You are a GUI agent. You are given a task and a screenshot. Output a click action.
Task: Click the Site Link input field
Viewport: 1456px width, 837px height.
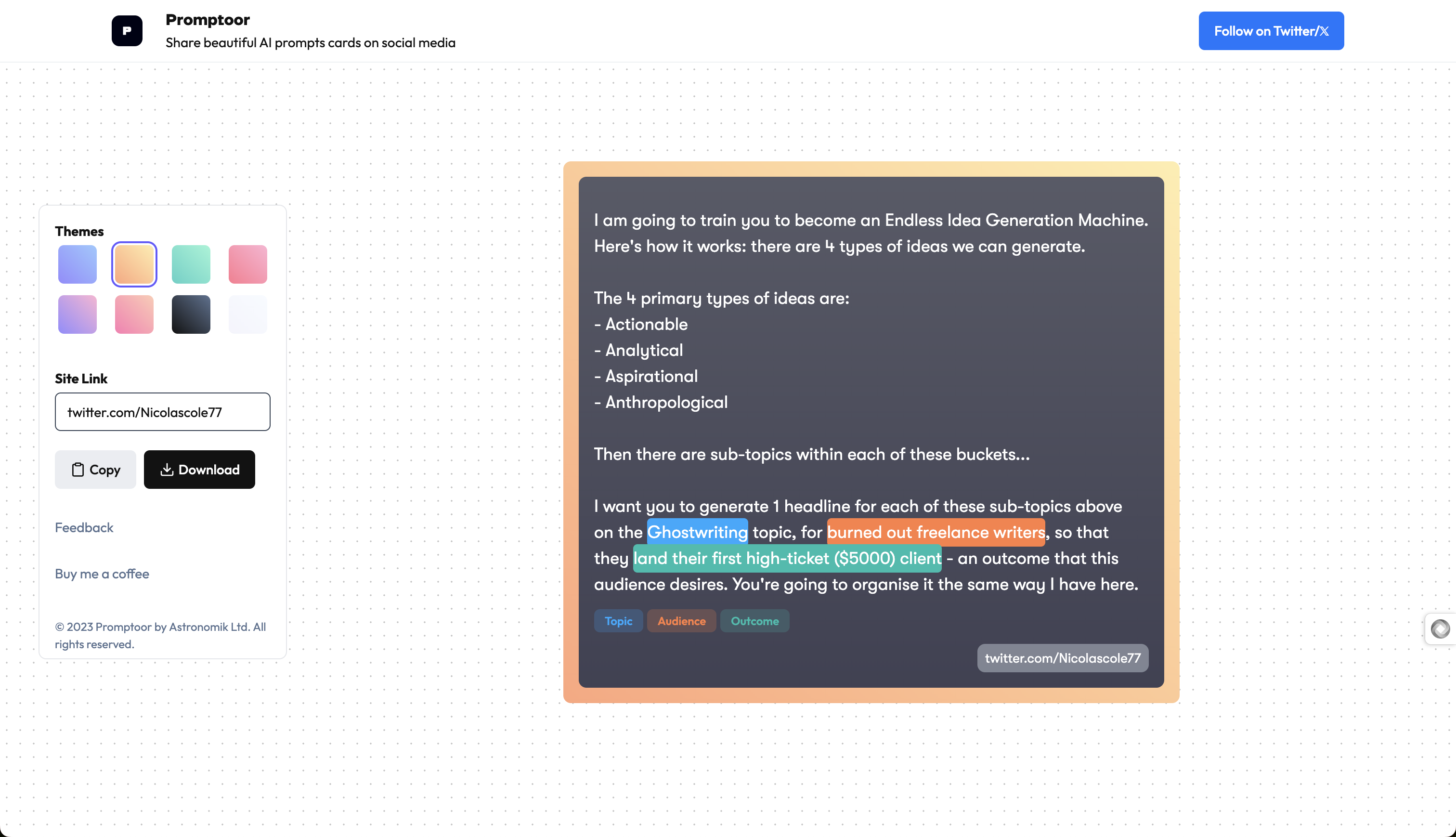163,412
